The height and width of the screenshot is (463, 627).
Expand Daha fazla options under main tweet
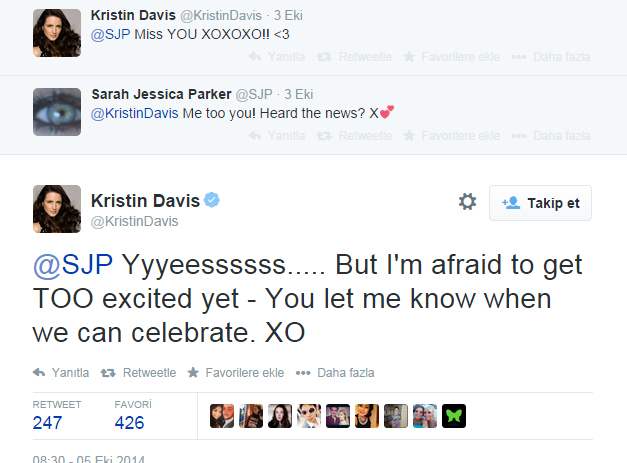coord(335,373)
